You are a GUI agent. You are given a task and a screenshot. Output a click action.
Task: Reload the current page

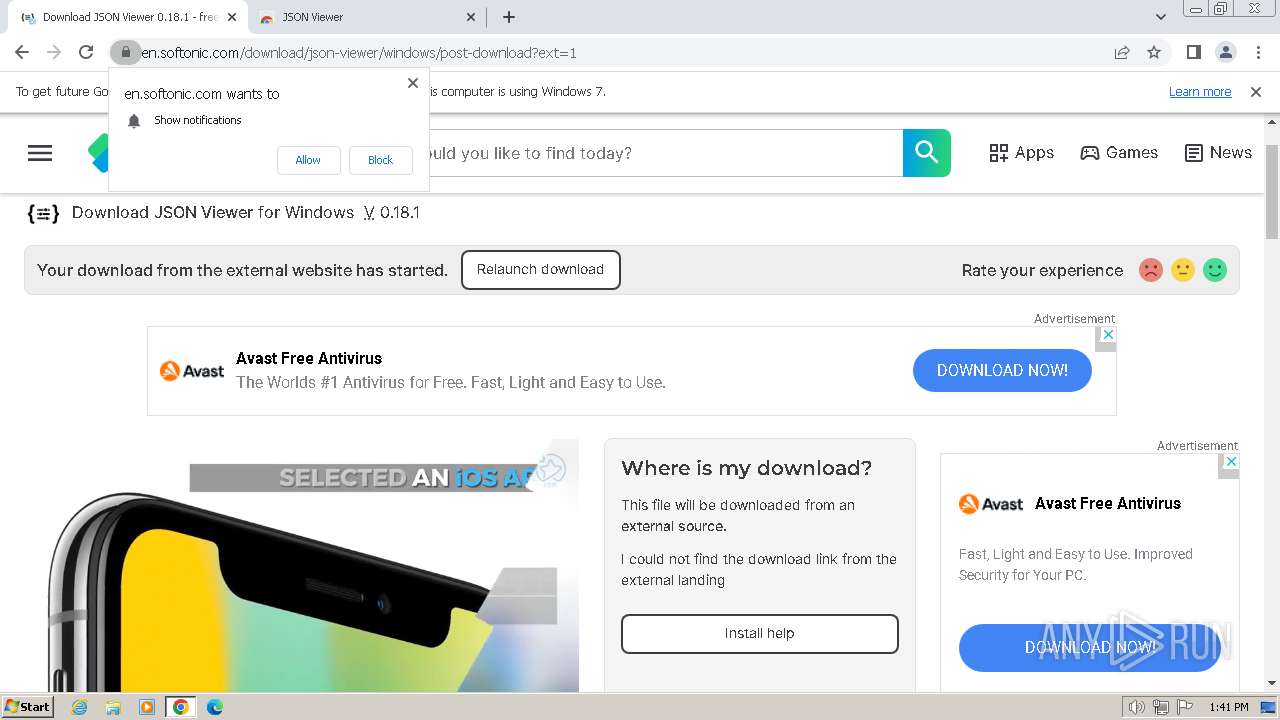pos(86,52)
